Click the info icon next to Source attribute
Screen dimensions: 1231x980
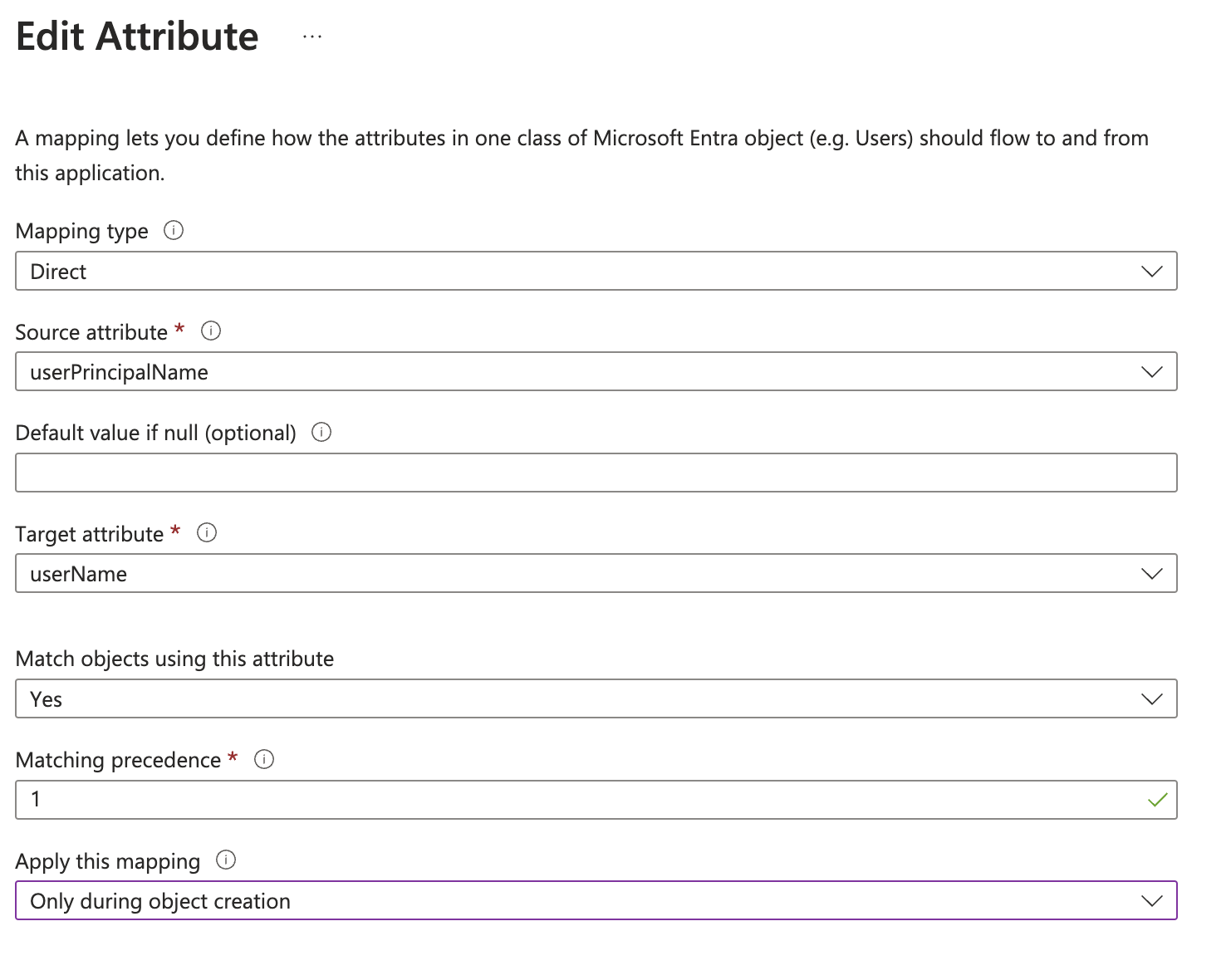211,331
